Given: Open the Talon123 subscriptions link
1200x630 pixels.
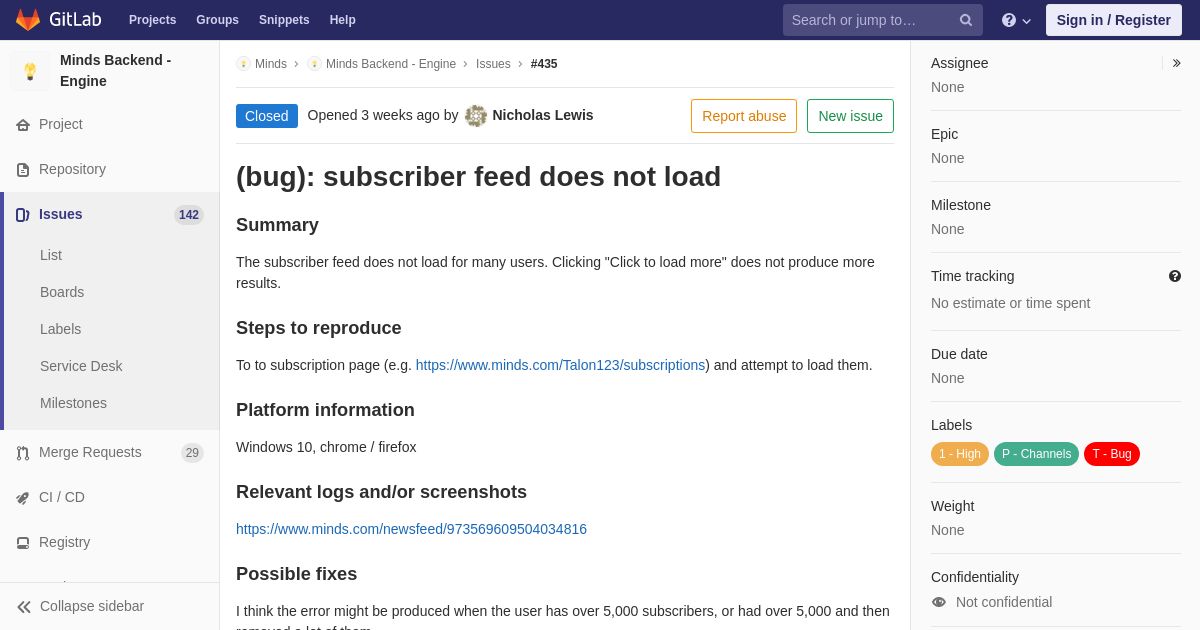Looking at the screenshot, I should coord(561,365).
